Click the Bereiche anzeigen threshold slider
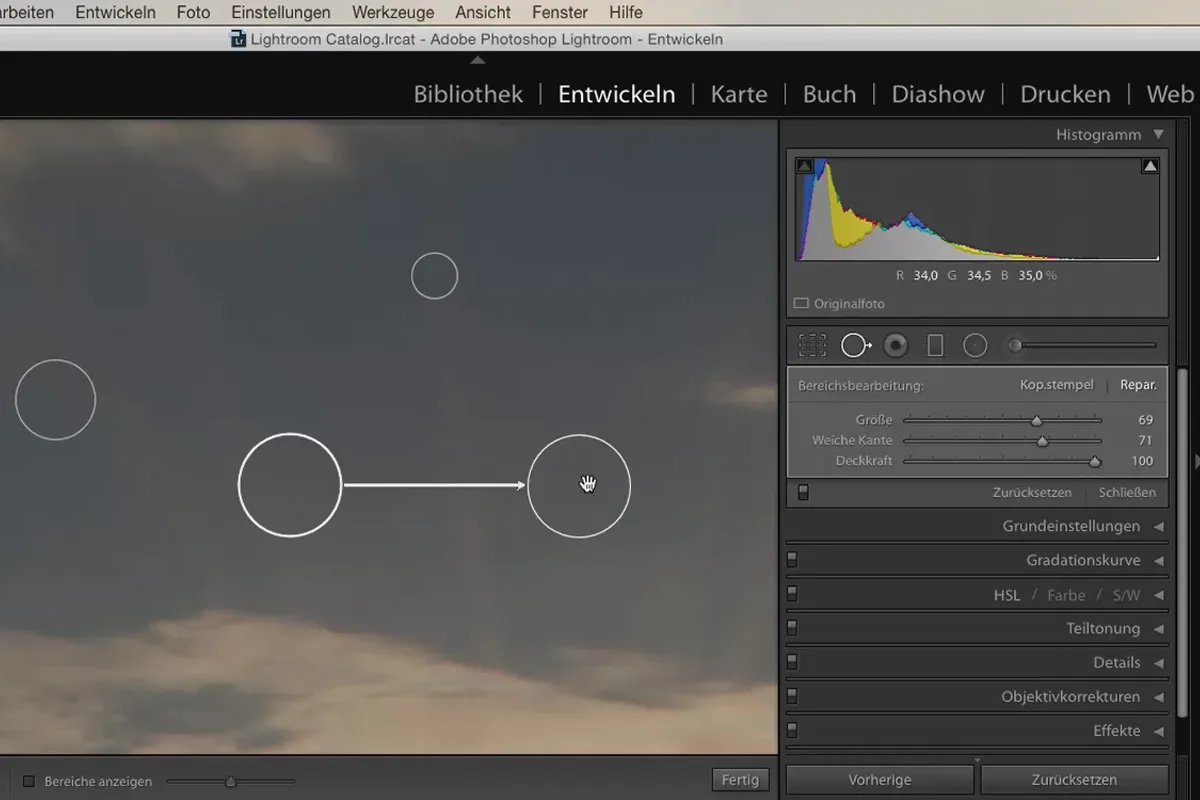 click(231, 781)
